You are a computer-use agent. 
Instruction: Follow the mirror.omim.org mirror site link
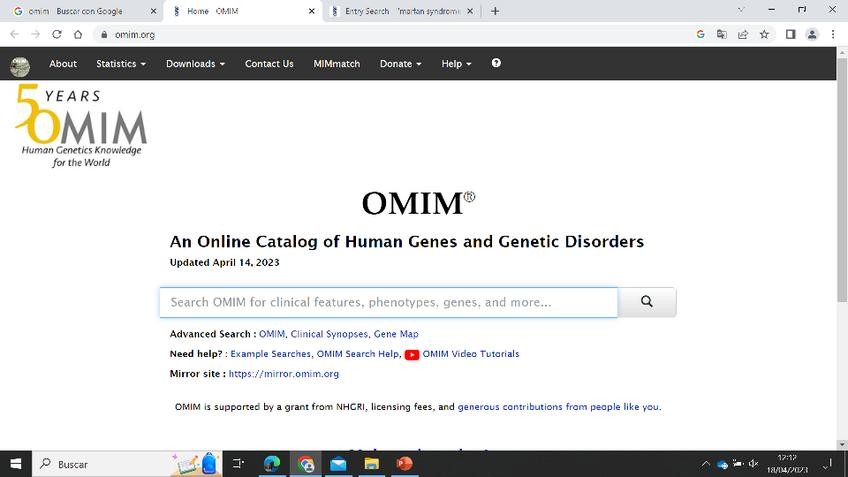(x=283, y=374)
